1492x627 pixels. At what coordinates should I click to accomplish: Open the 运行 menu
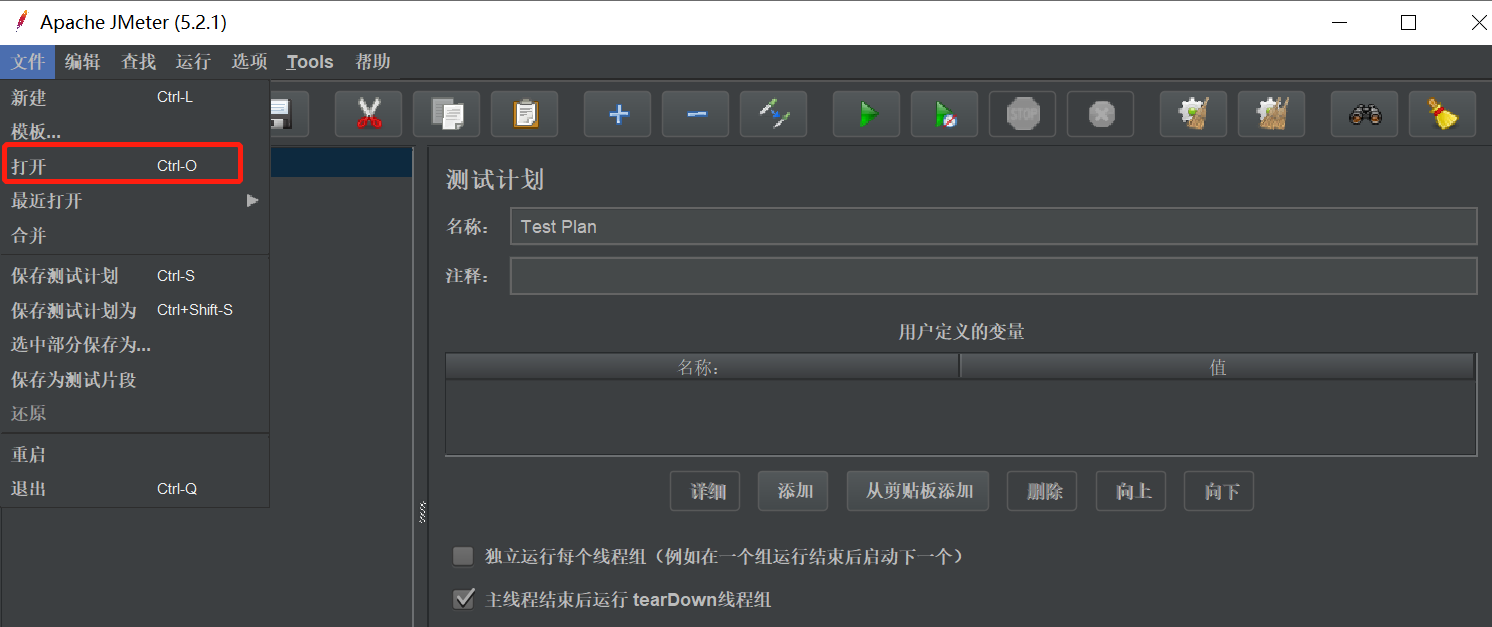pyautogui.click(x=193, y=62)
